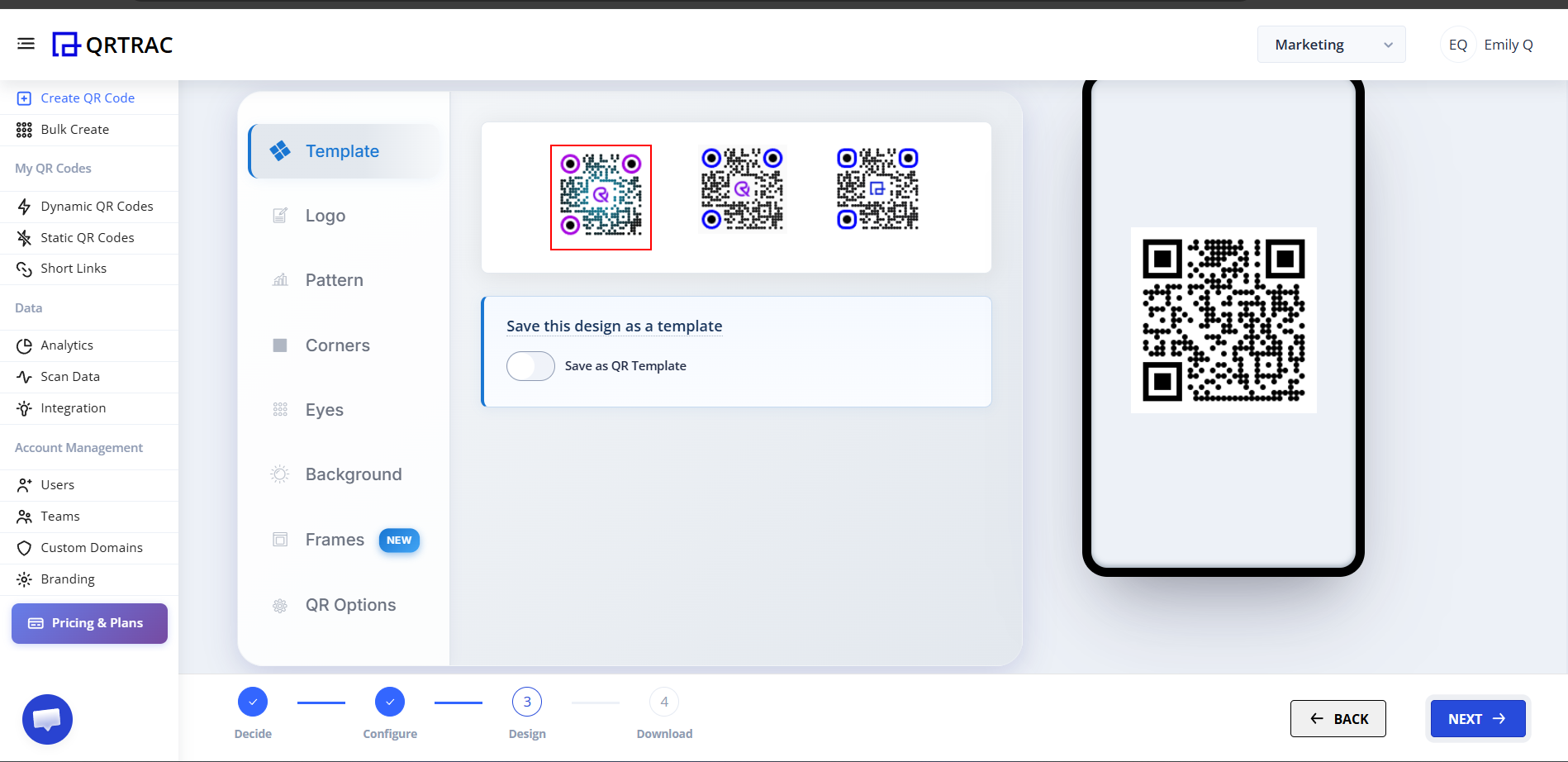Click the Analytics pie chart icon

[x=24, y=345]
